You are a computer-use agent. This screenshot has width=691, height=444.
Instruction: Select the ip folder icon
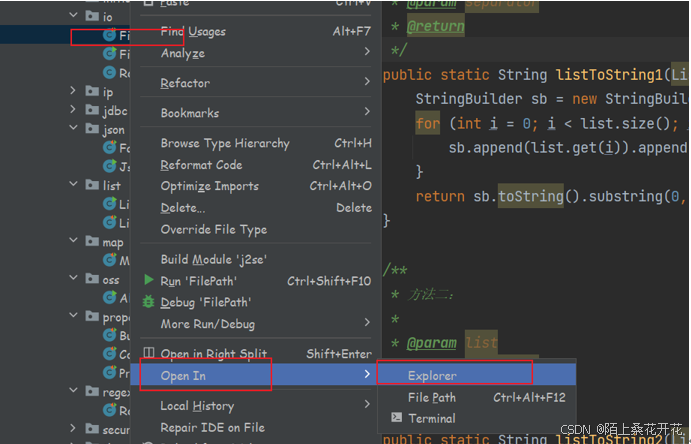[x=92, y=91]
